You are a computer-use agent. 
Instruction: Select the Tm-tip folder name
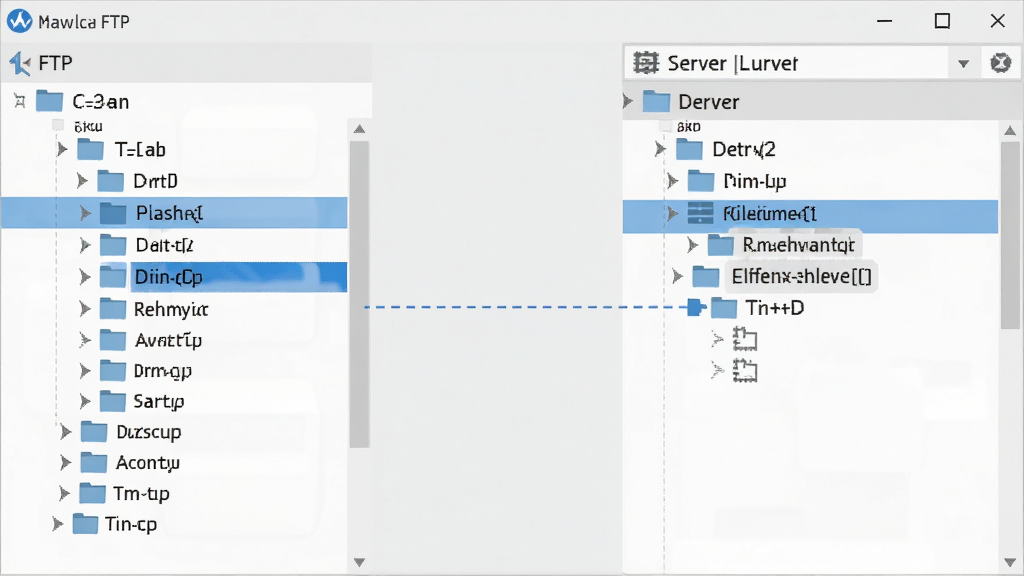click(x=141, y=493)
